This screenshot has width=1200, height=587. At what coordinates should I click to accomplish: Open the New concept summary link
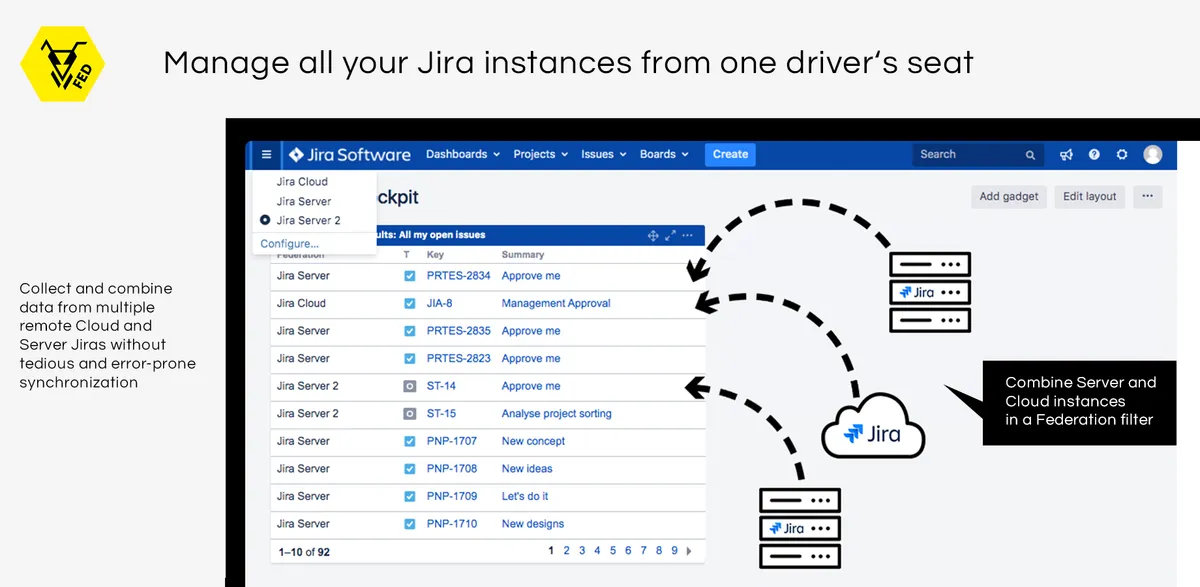534,441
